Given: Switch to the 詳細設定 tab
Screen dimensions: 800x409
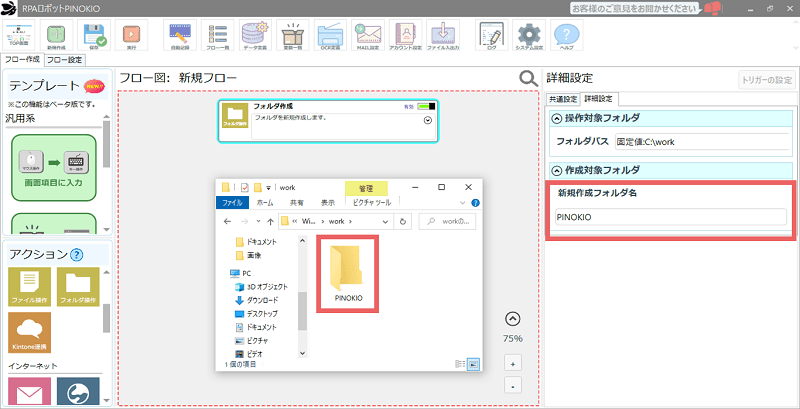Looking at the screenshot, I should tap(598, 98).
